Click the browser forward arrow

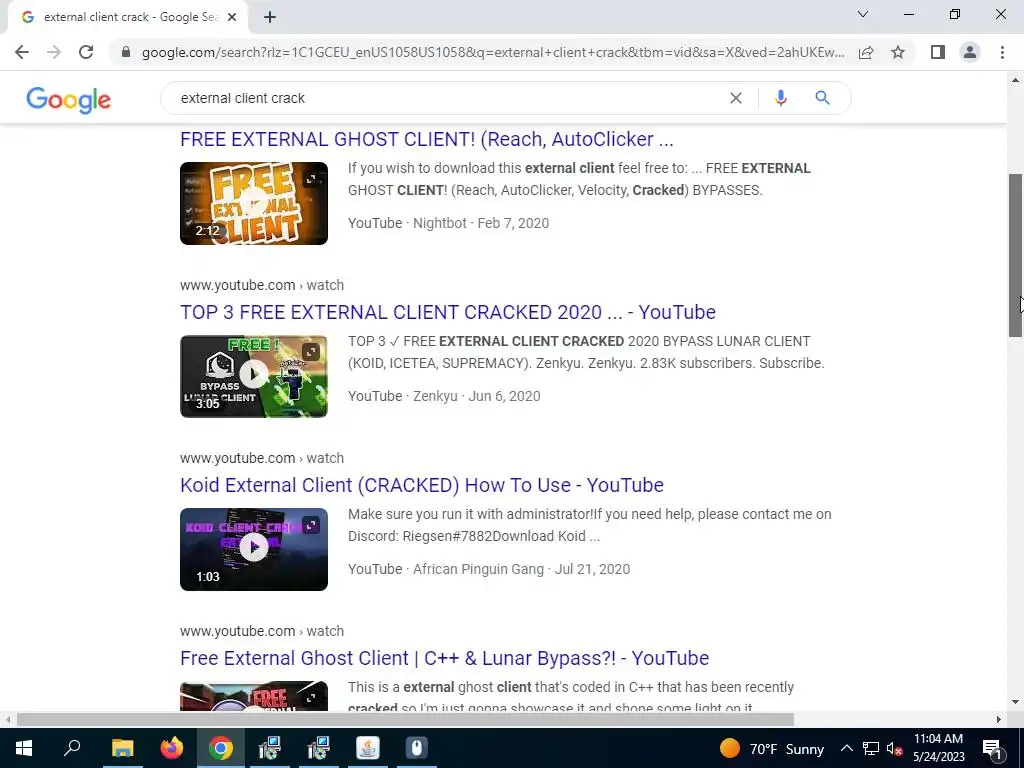click(x=54, y=52)
